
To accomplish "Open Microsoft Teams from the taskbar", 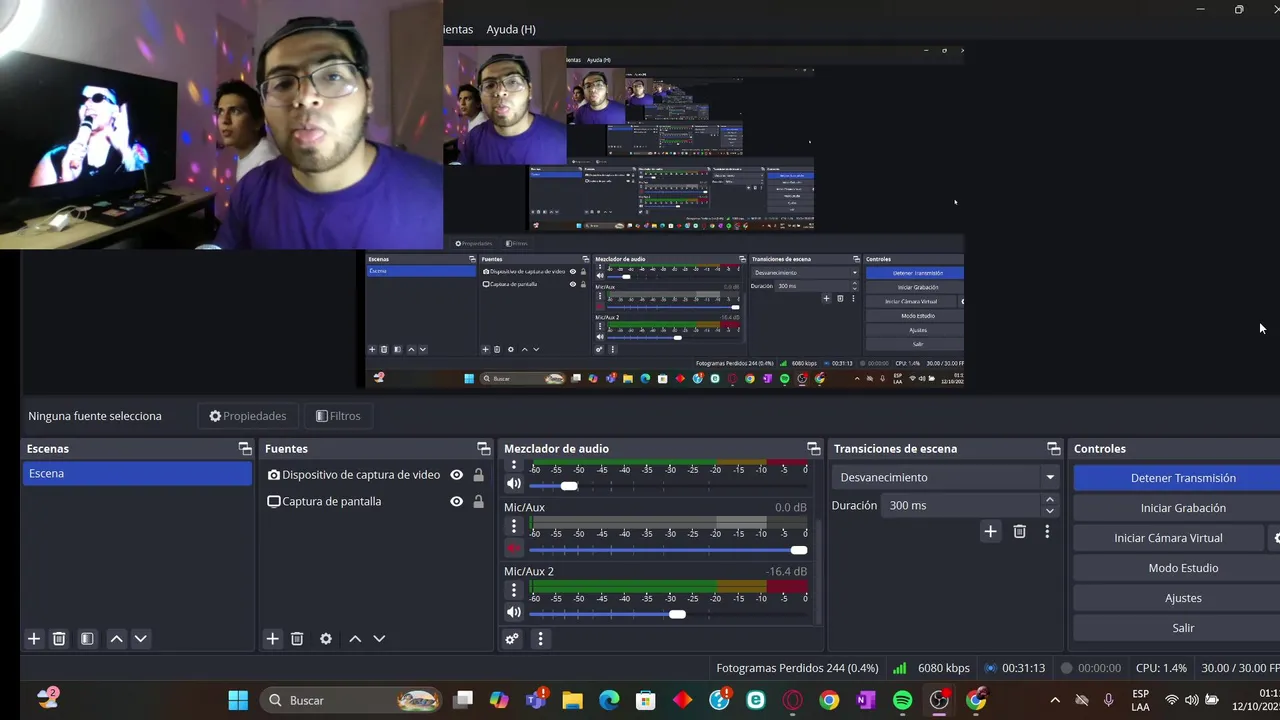I will (536, 700).
